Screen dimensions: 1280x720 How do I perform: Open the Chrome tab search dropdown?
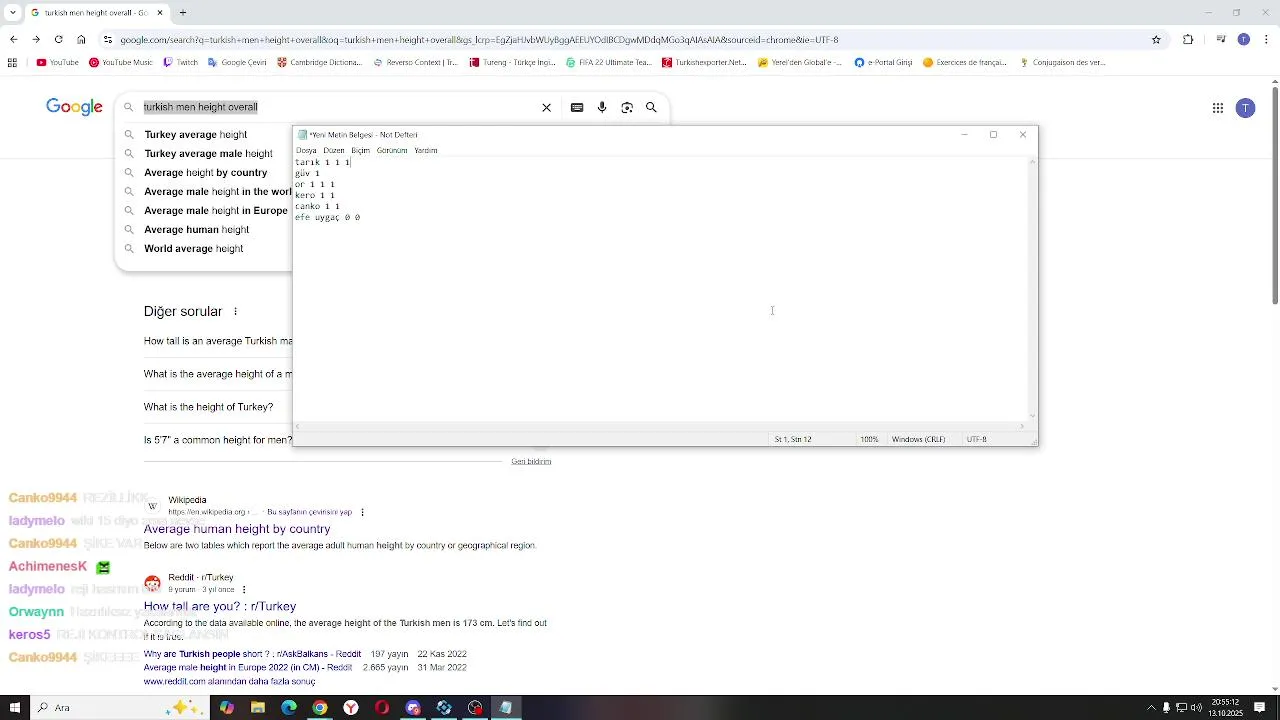13,13
